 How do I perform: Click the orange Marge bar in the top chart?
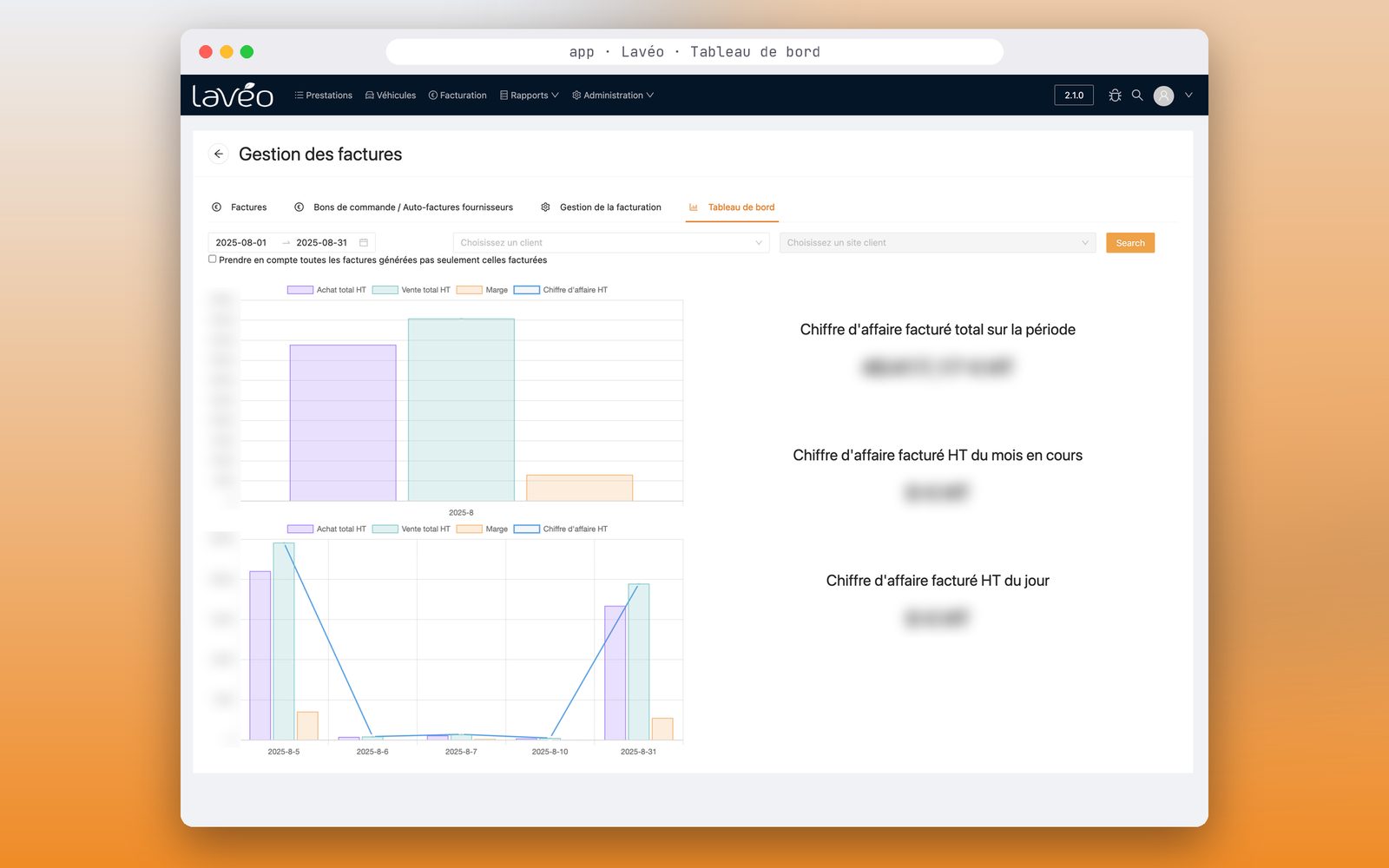(x=580, y=488)
